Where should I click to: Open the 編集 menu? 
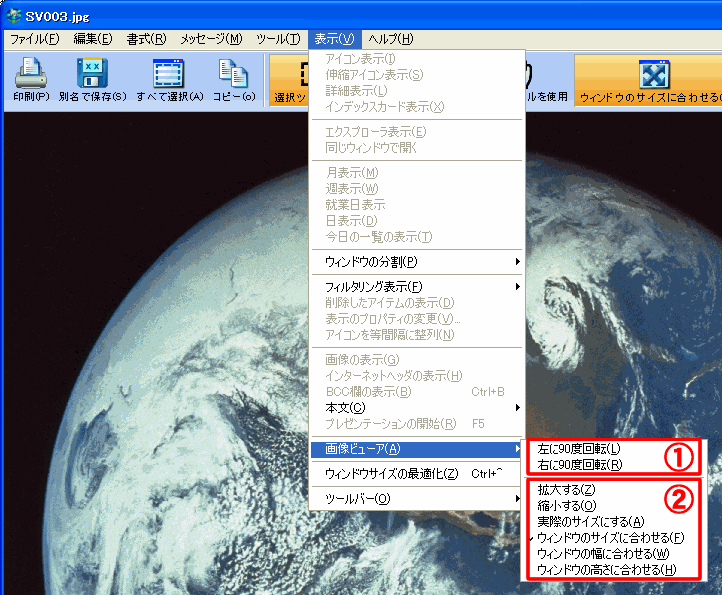(93, 39)
